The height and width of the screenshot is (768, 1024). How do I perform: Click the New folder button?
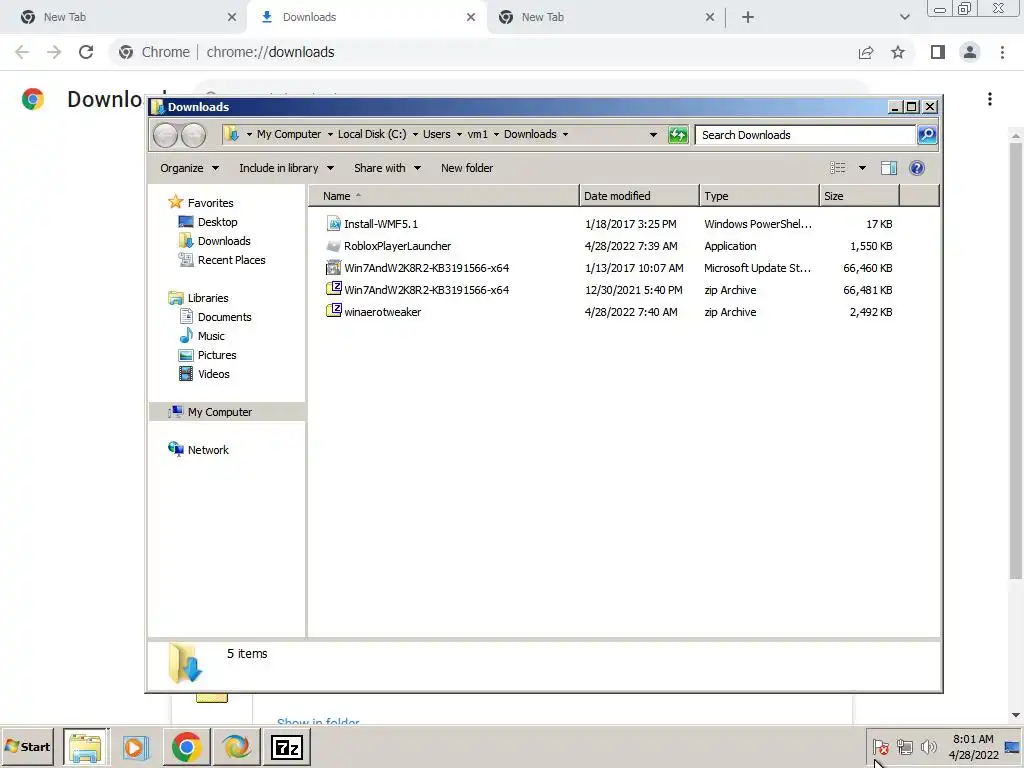point(467,168)
